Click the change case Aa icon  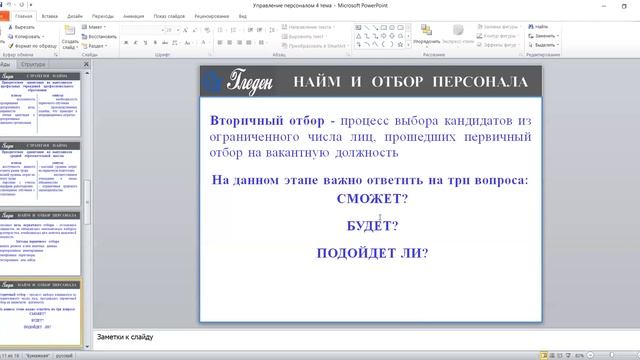tap(187, 42)
